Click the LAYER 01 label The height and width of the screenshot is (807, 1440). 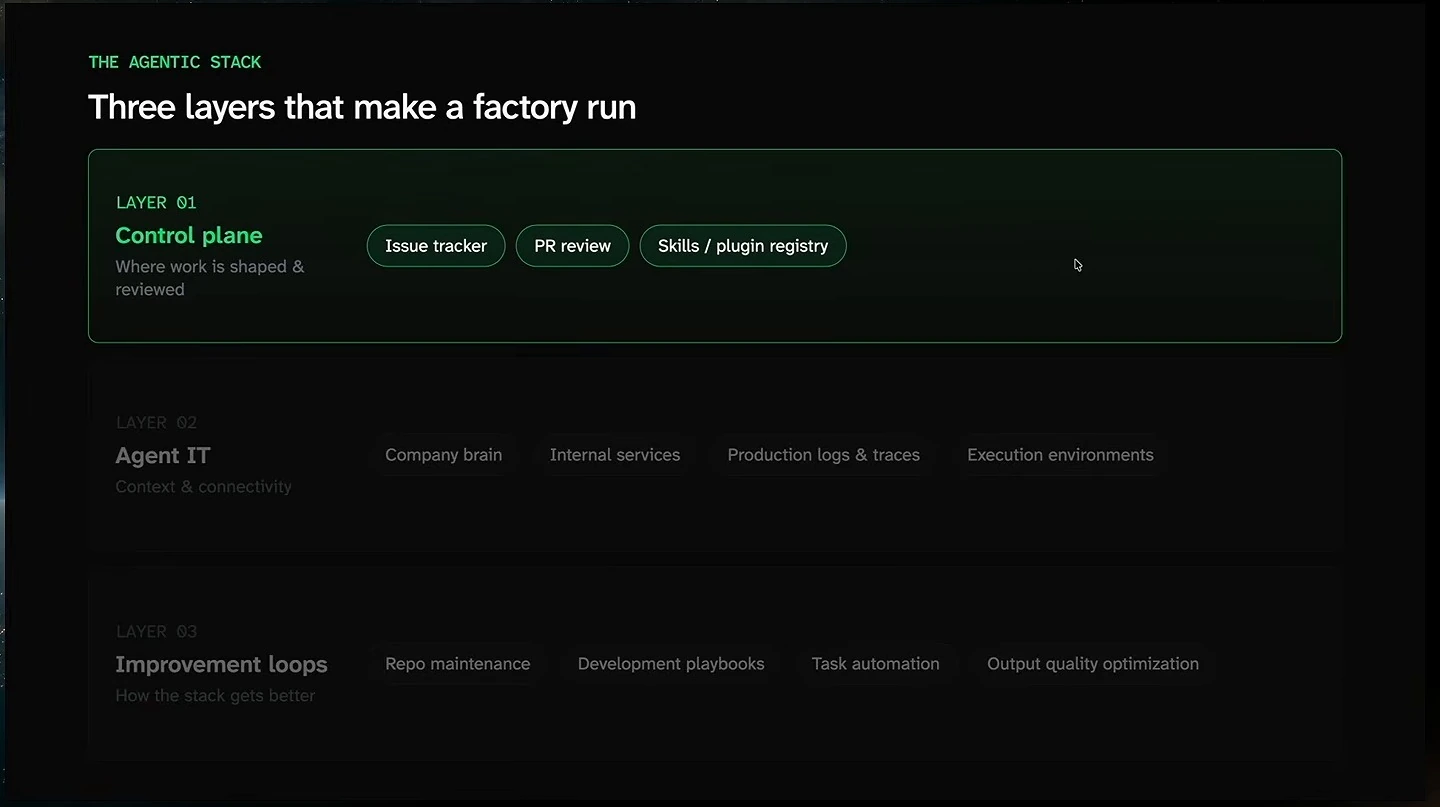(x=156, y=203)
